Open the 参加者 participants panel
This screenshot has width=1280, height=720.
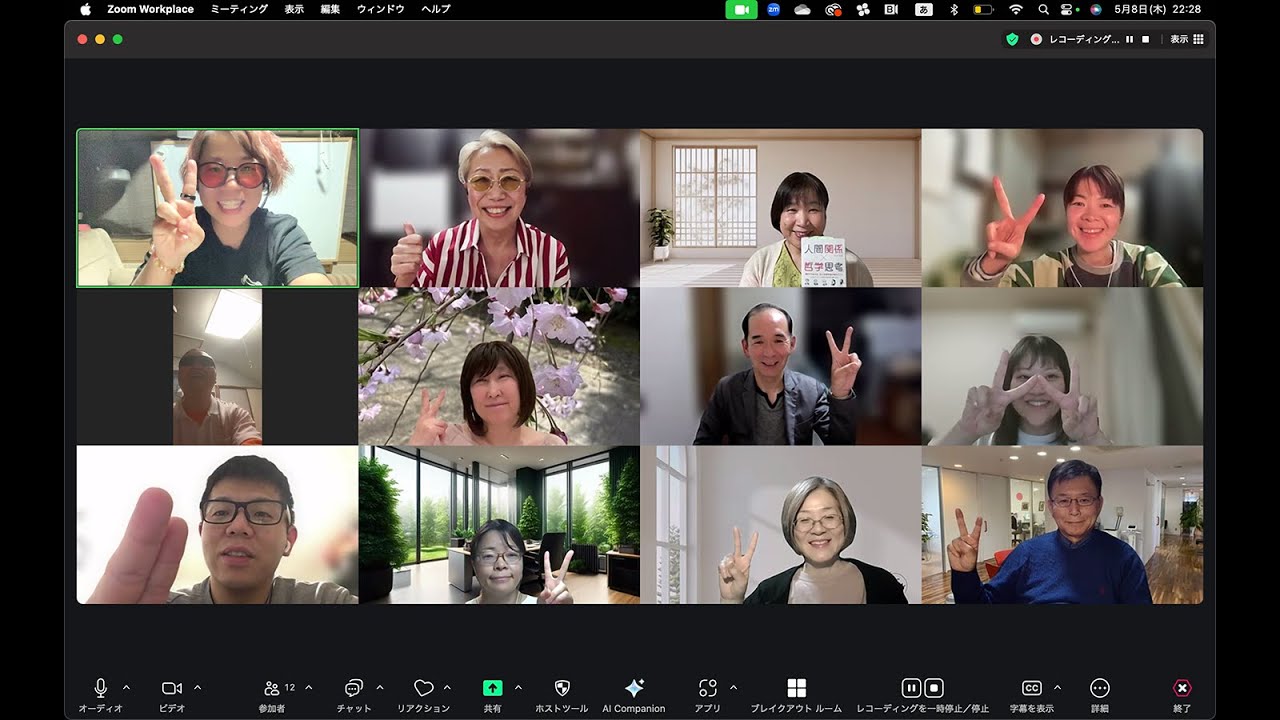pyautogui.click(x=272, y=688)
